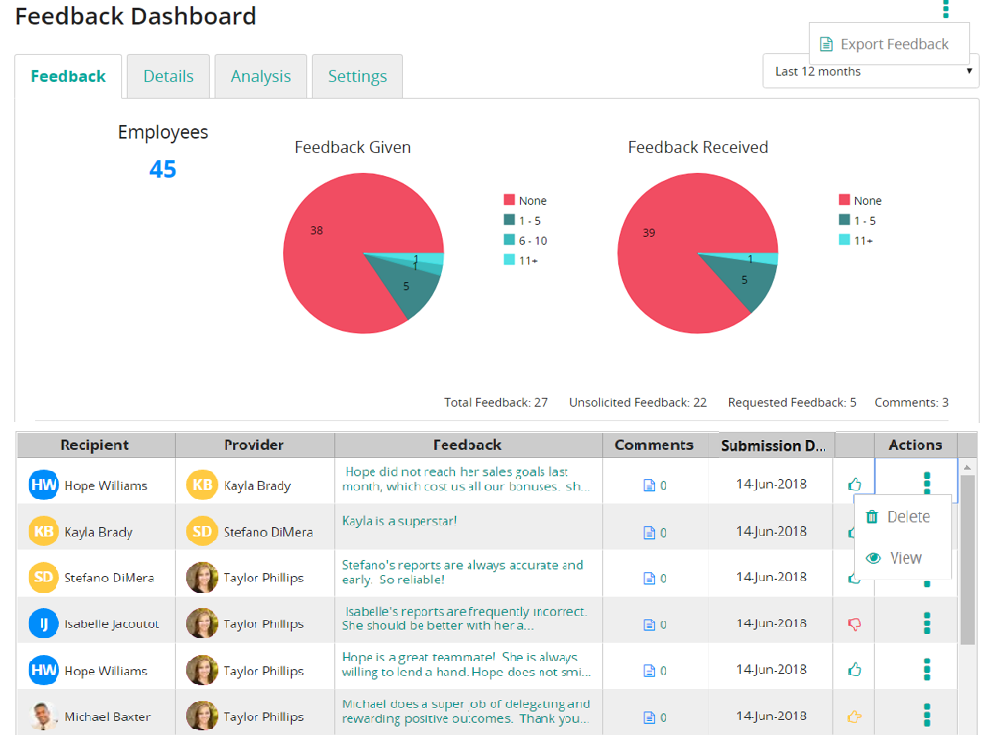Viewport: 982px width, 738px height.
Task: Toggle the None legend swatch in Feedback Given
Action: pyautogui.click(x=509, y=200)
